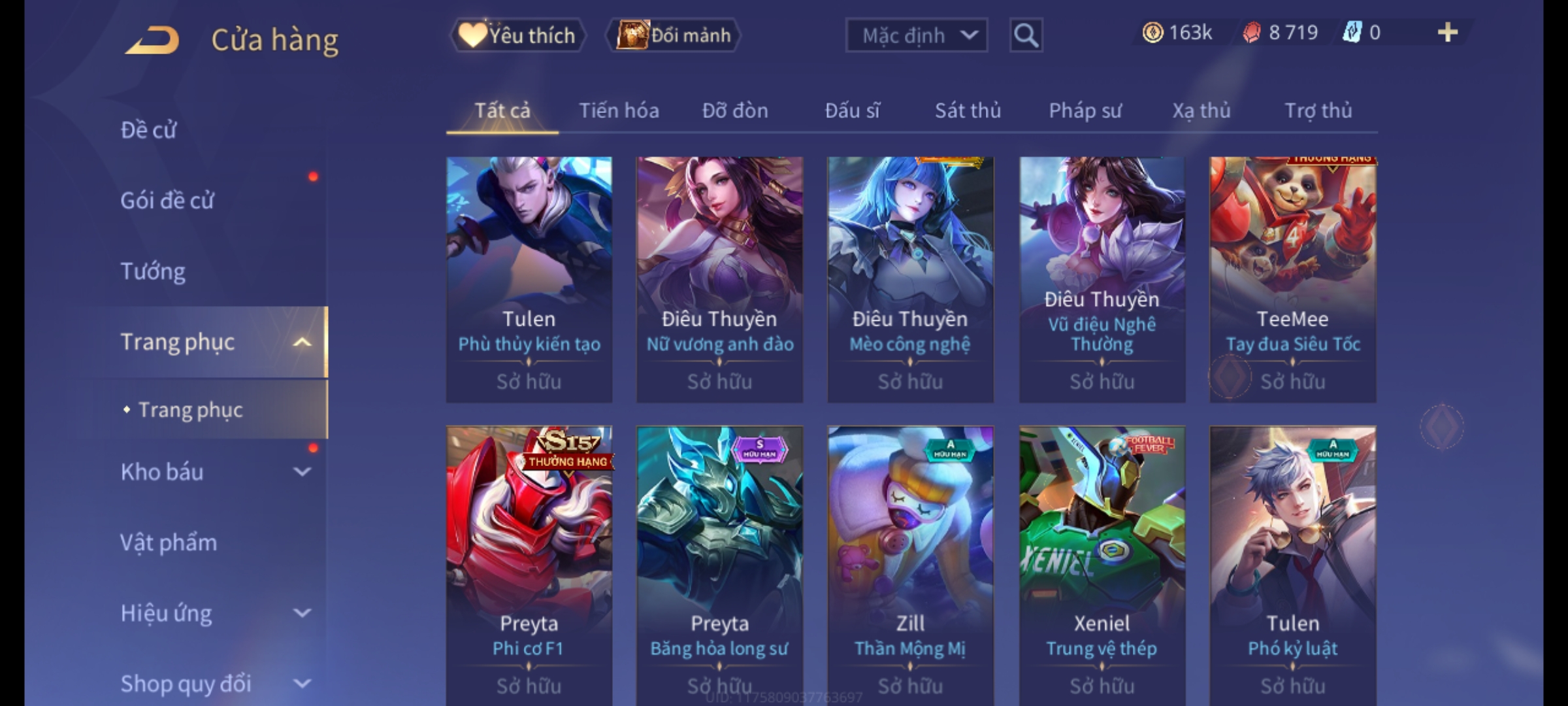Tap the gold coin balance icon
1568x706 pixels.
tap(1152, 33)
